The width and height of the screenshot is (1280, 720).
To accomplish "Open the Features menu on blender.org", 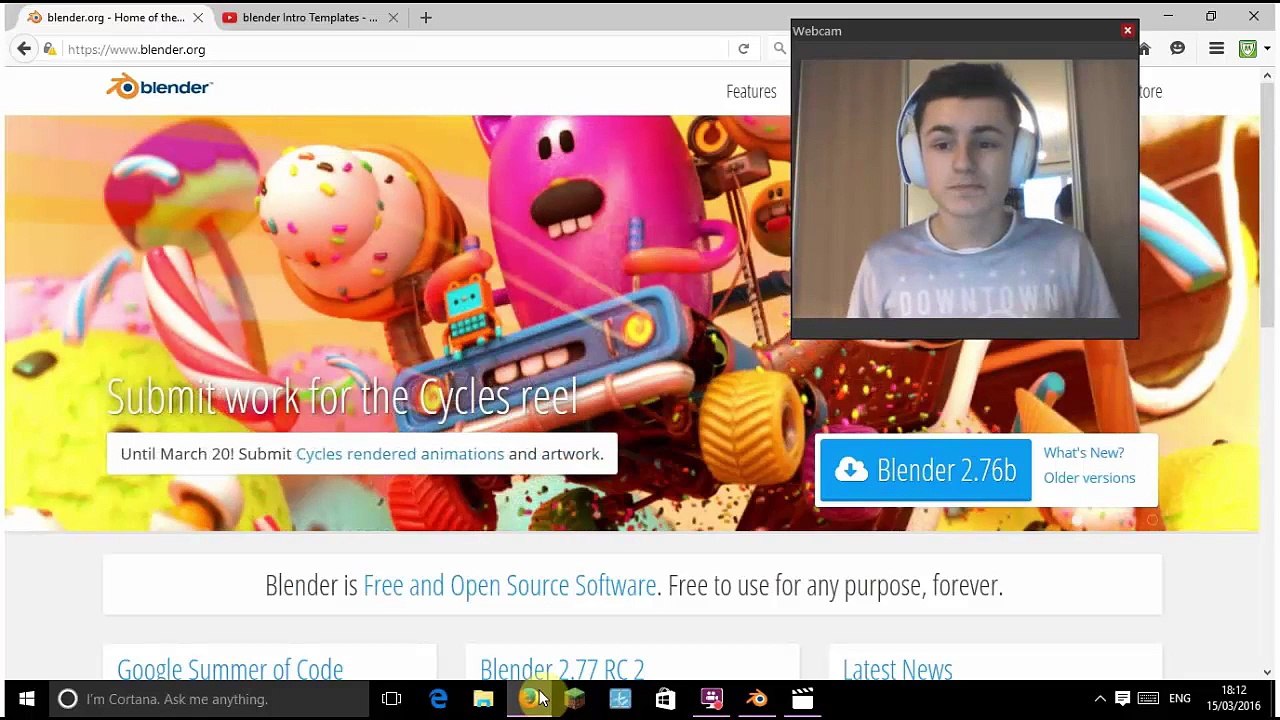I will pyautogui.click(x=751, y=91).
